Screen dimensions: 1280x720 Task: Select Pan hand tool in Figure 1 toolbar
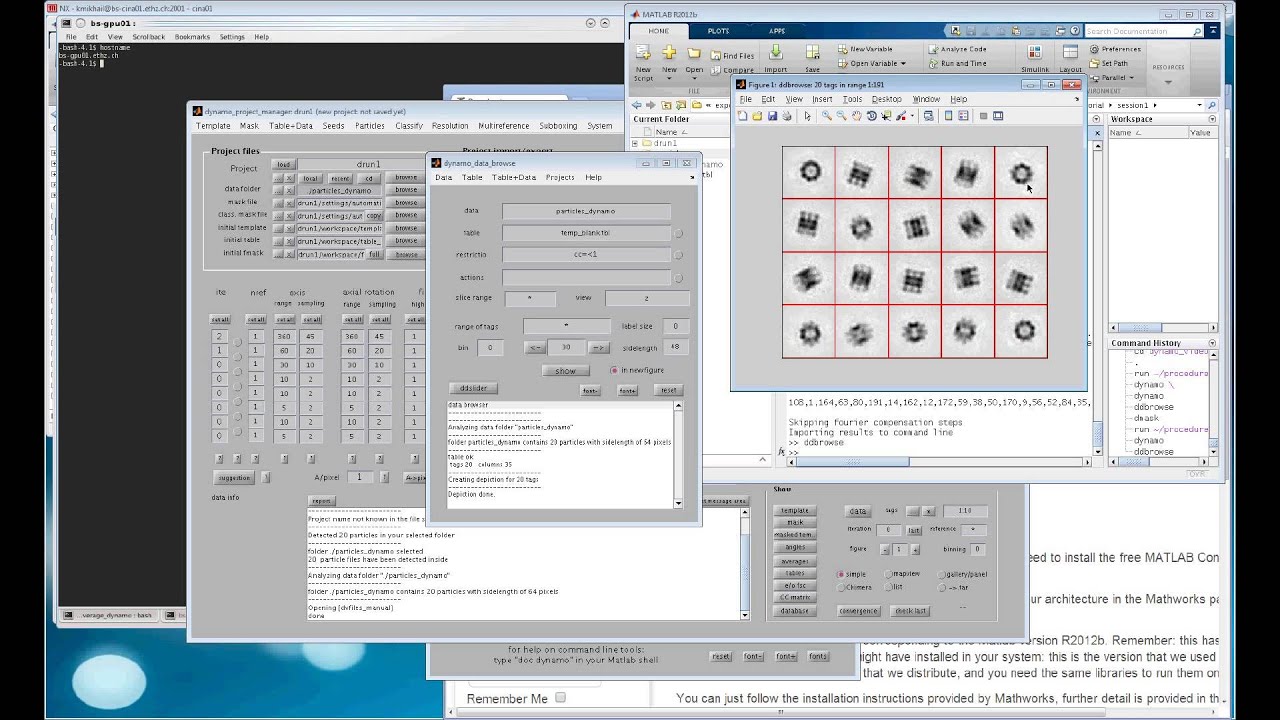point(857,116)
